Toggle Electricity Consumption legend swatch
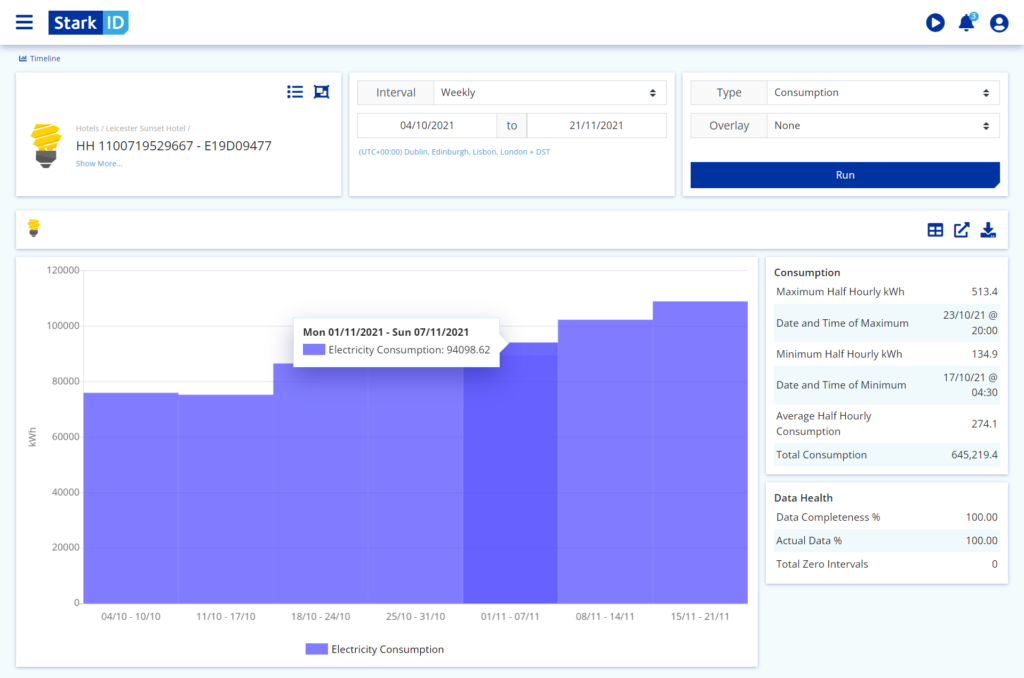Image resolution: width=1024 pixels, height=678 pixels. [x=316, y=649]
